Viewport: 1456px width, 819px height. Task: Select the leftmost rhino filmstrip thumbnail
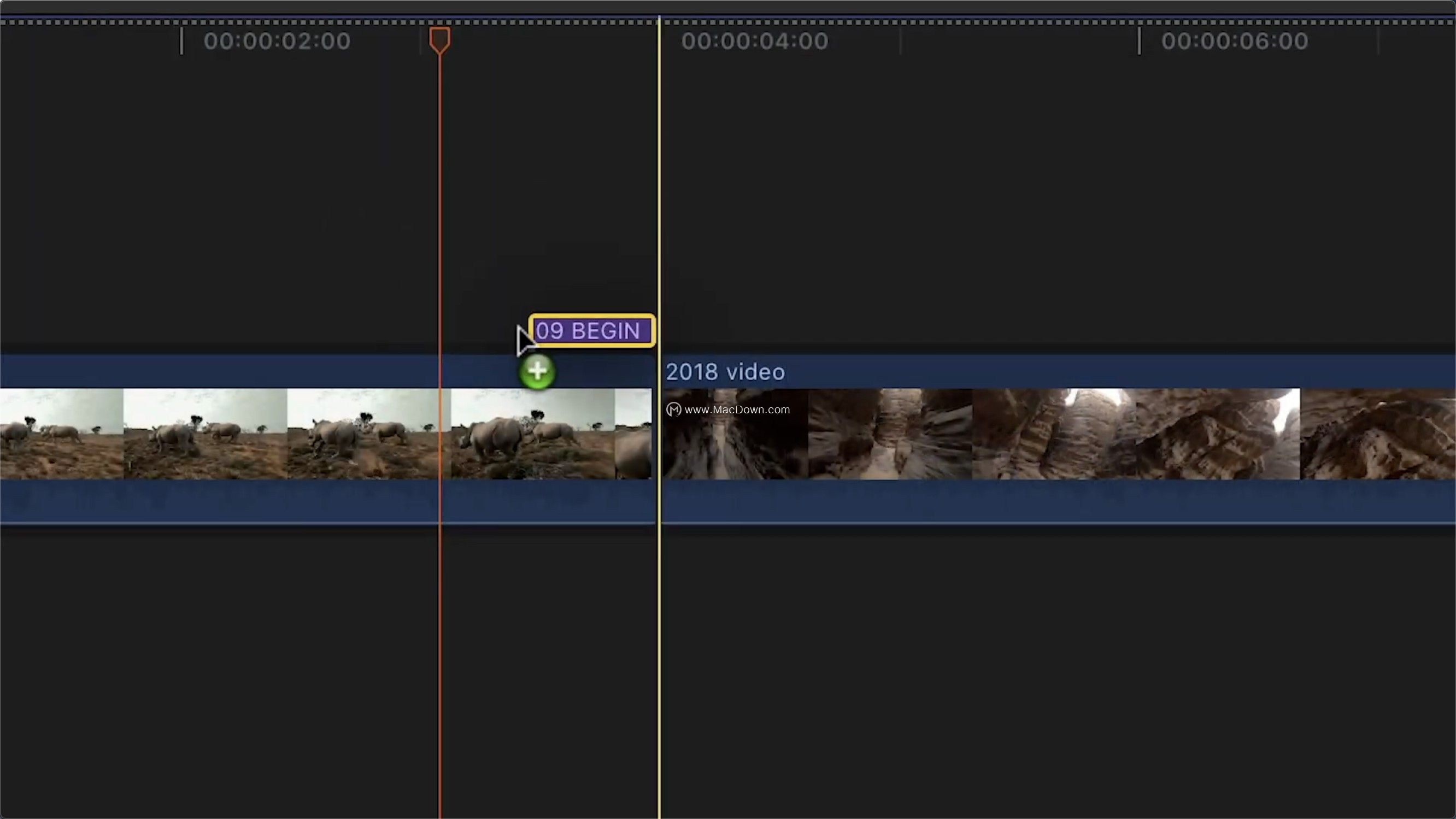click(61, 434)
